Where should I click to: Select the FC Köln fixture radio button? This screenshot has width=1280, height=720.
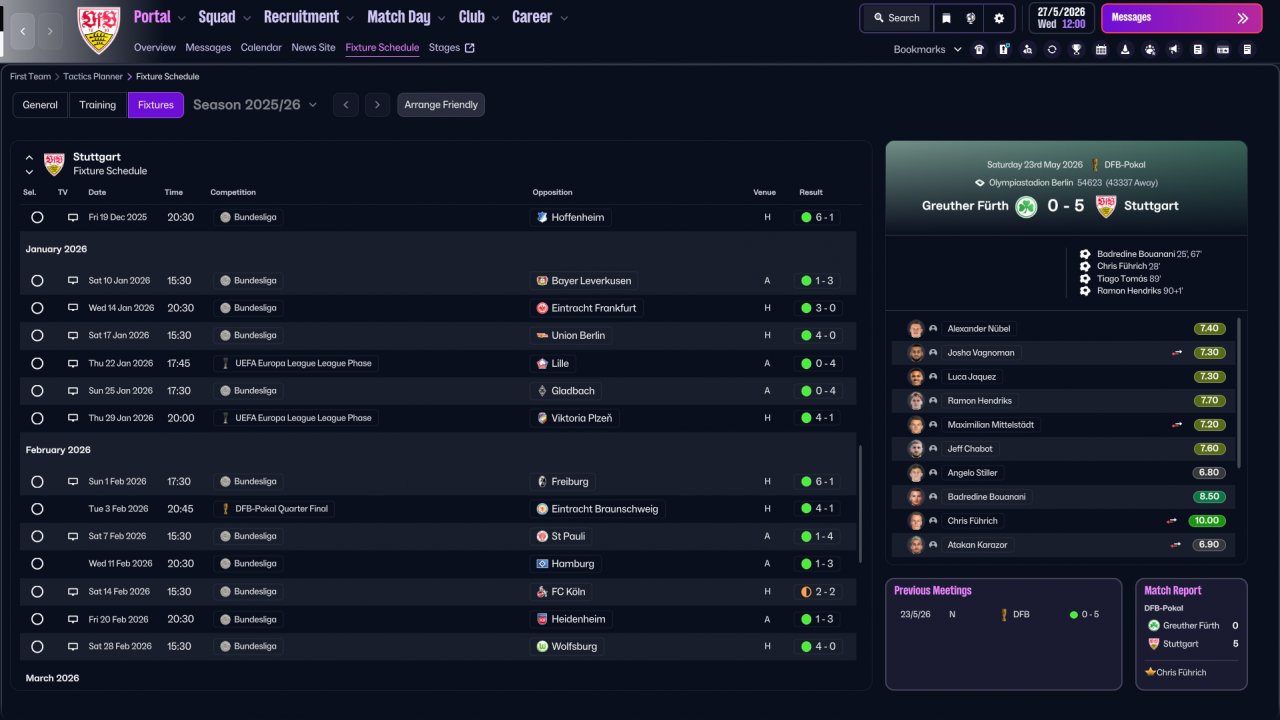[37, 591]
